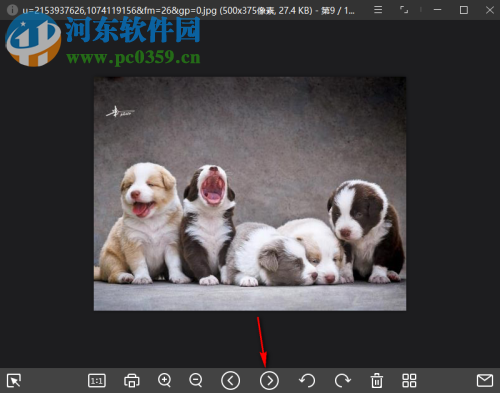
Task: Open the thumbnail grid view
Action: point(409,380)
